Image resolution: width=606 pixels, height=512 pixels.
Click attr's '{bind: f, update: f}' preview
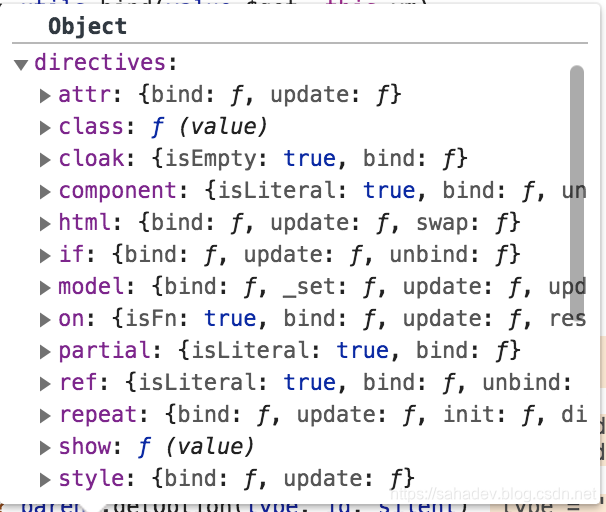tap(270, 95)
